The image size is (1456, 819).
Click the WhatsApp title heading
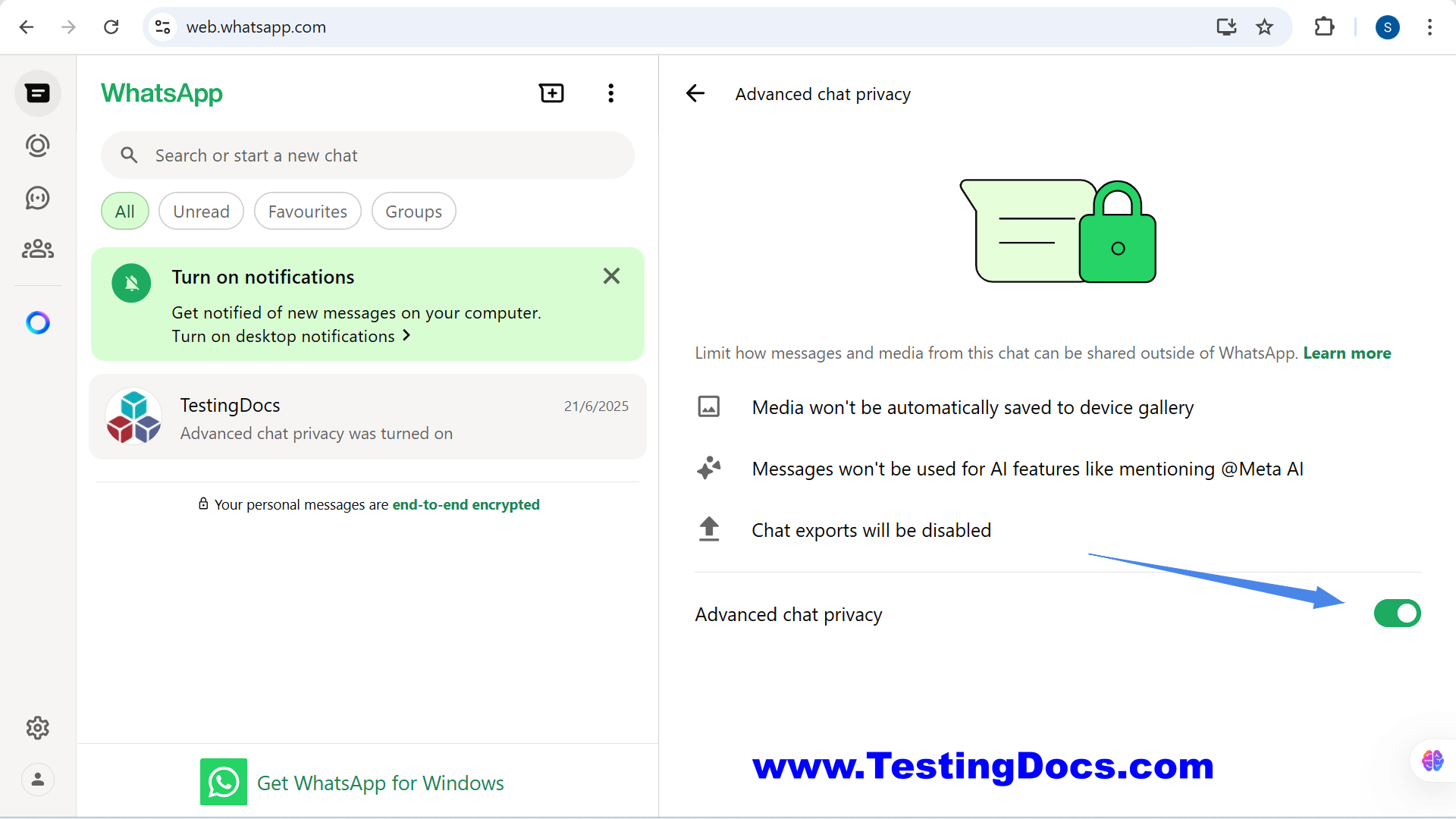tap(162, 93)
